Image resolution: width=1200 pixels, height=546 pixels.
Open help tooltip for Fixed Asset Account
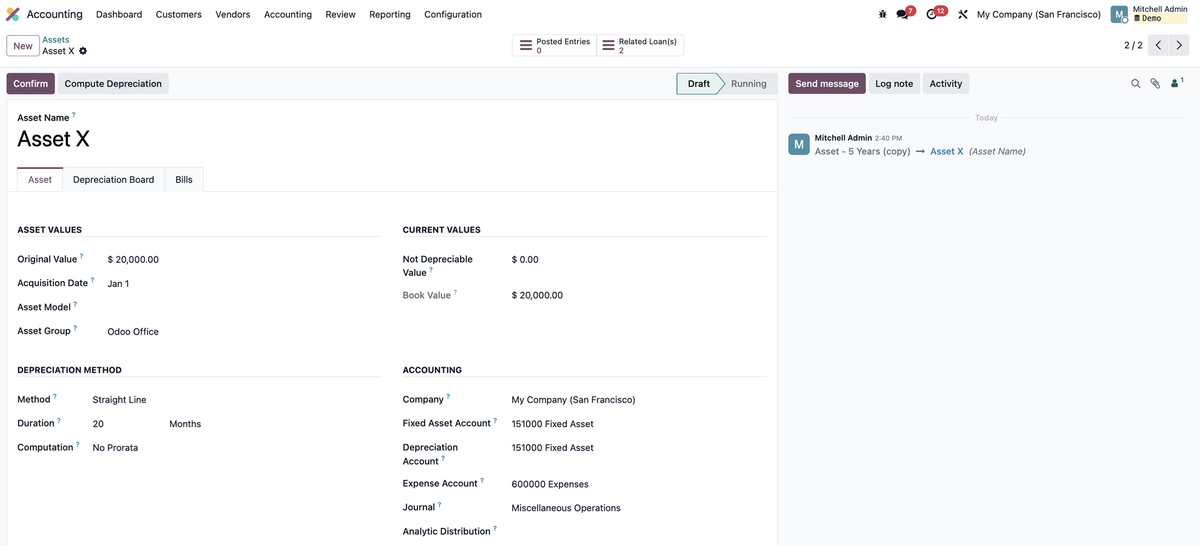point(495,421)
